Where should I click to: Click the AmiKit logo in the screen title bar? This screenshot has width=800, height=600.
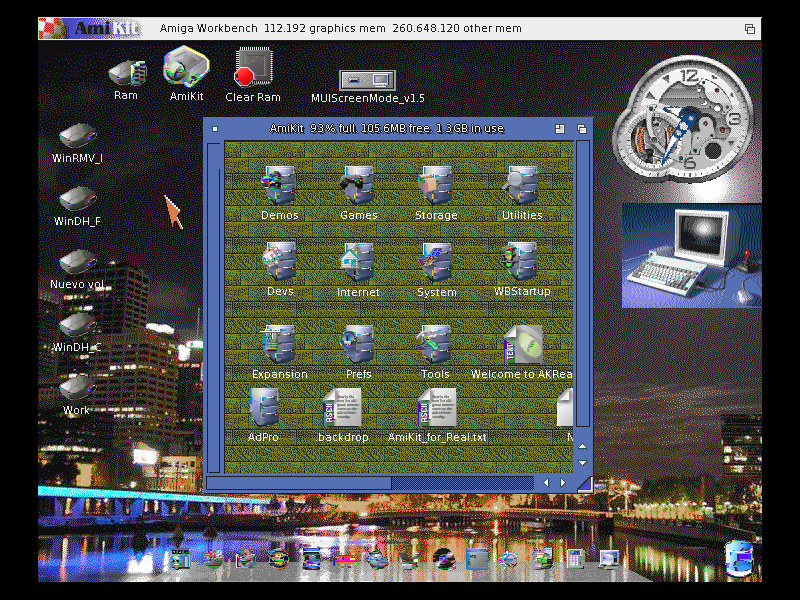coord(91,29)
